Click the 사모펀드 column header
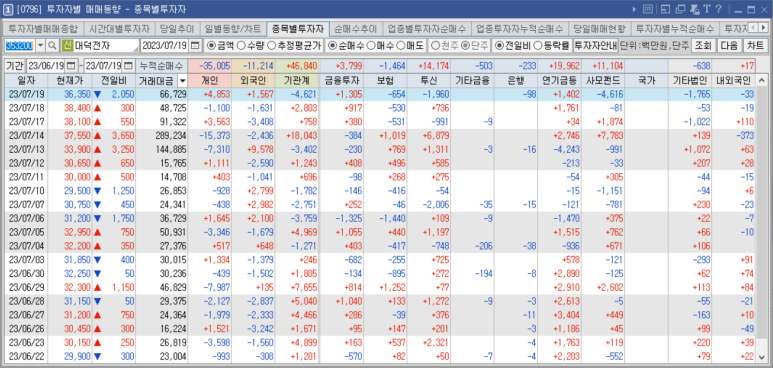 pyautogui.click(x=602, y=81)
